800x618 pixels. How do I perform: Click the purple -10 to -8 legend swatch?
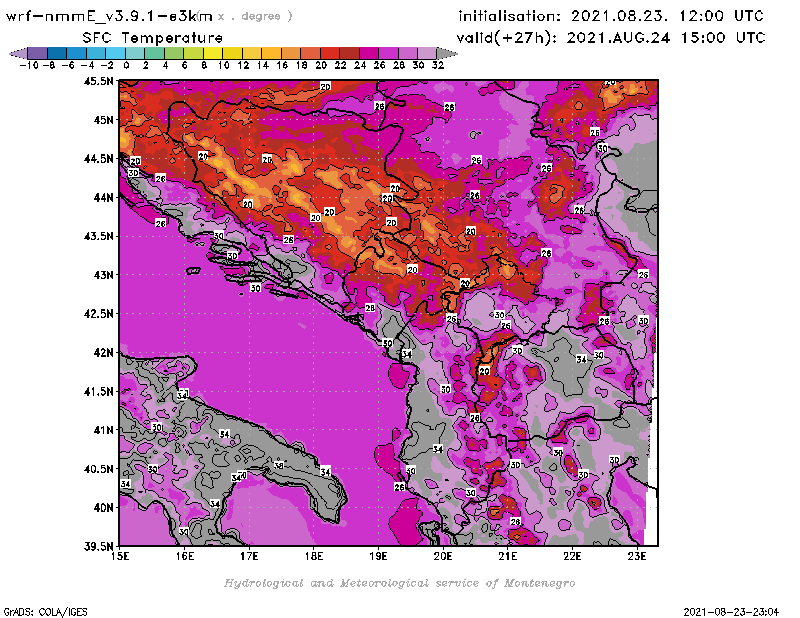tap(38, 53)
